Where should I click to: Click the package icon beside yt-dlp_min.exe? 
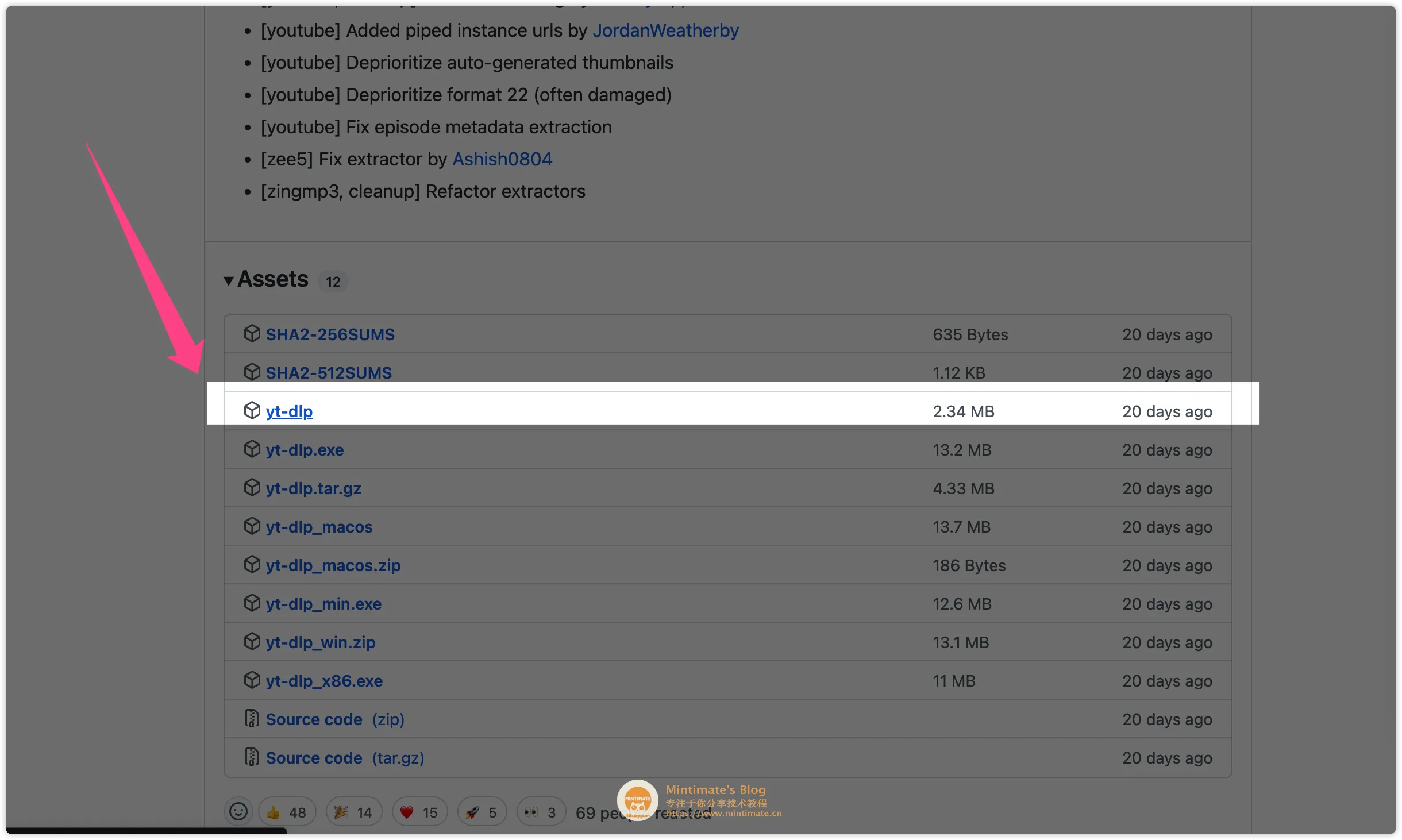click(252, 603)
